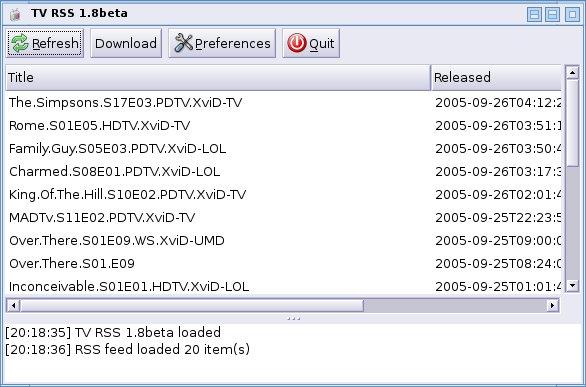Select King.Of.The.Hill.S10E02.PDTV.XviD-TV entry

127,195
